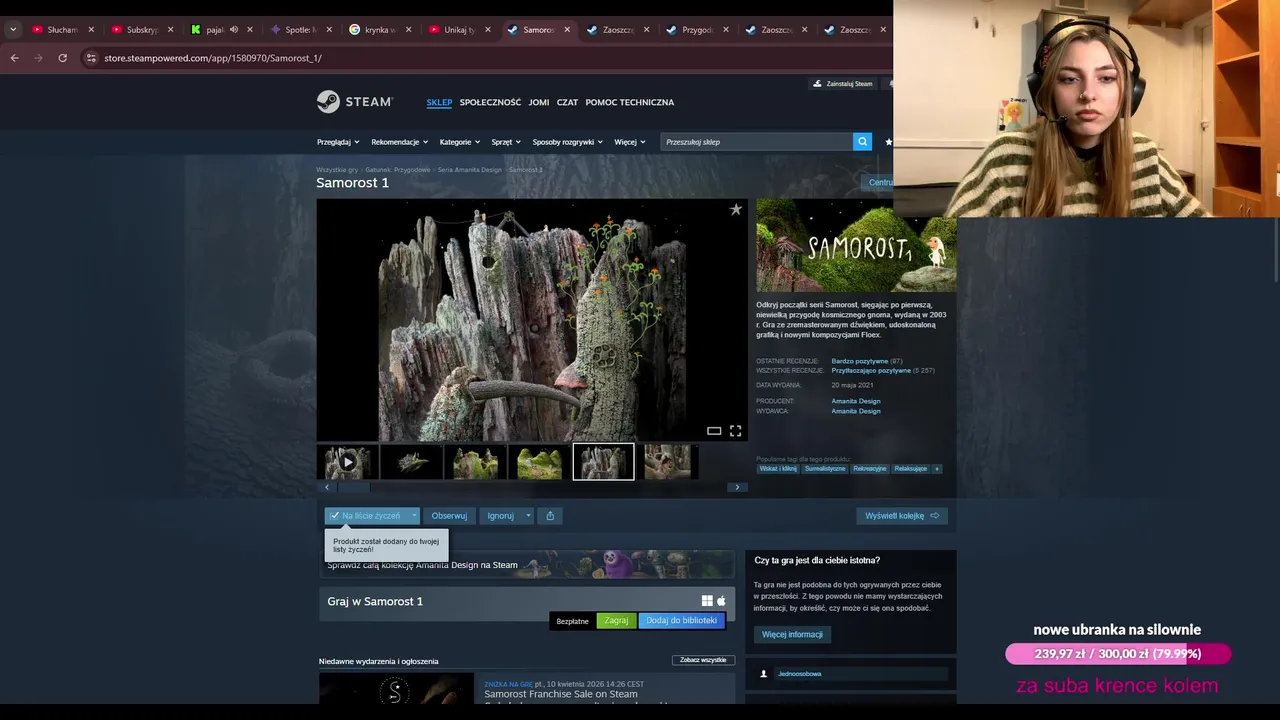
Task: Open the Więcej dropdown menu
Action: coord(630,142)
